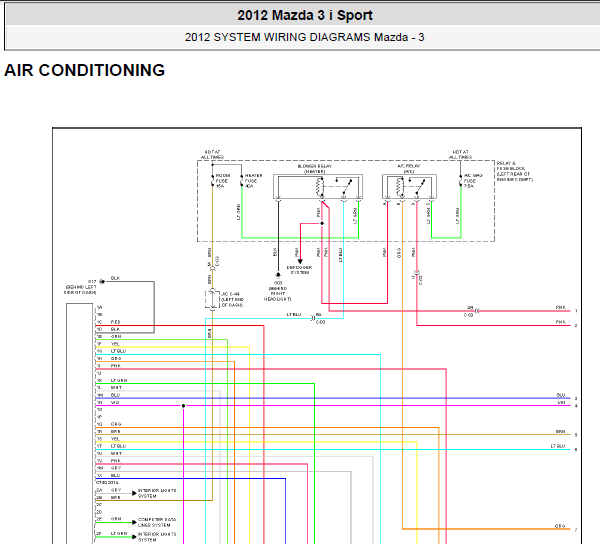Click the BLU wire label at pin 1X

coord(116,476)
